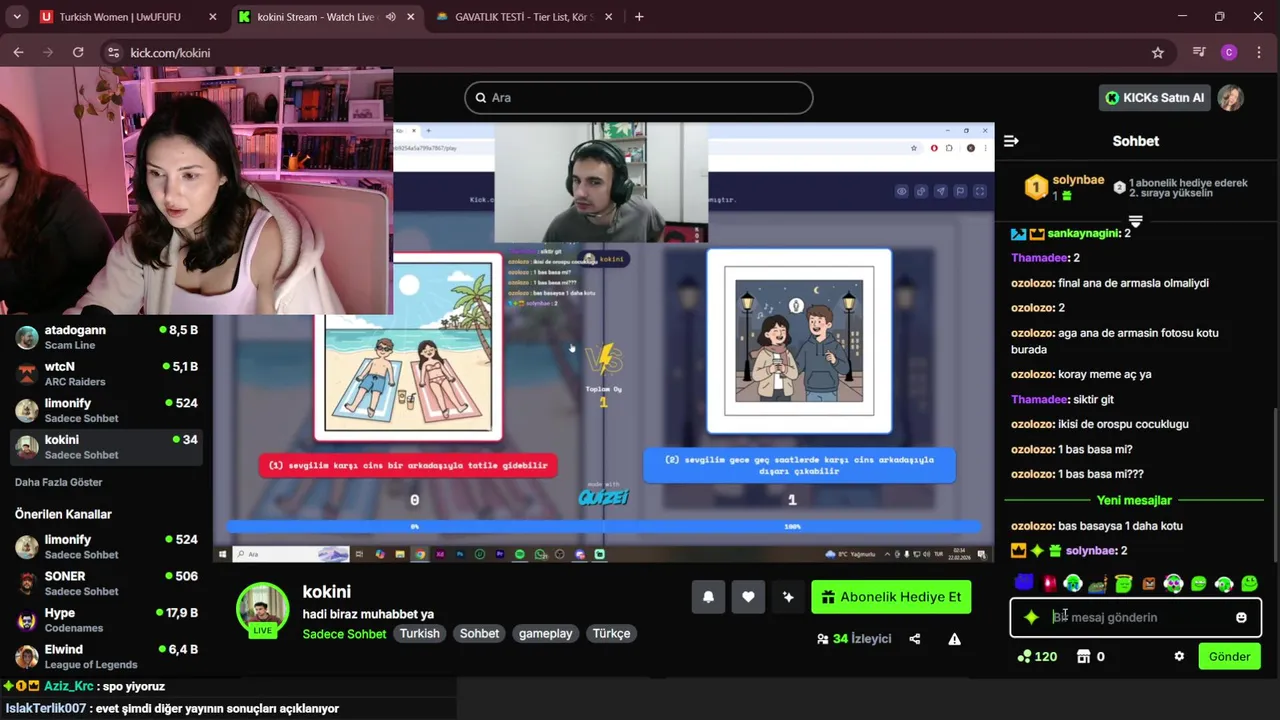Open the Elwind League of Legends channel
This screenshot has width=1280, height=720.
tap(106, 657)
